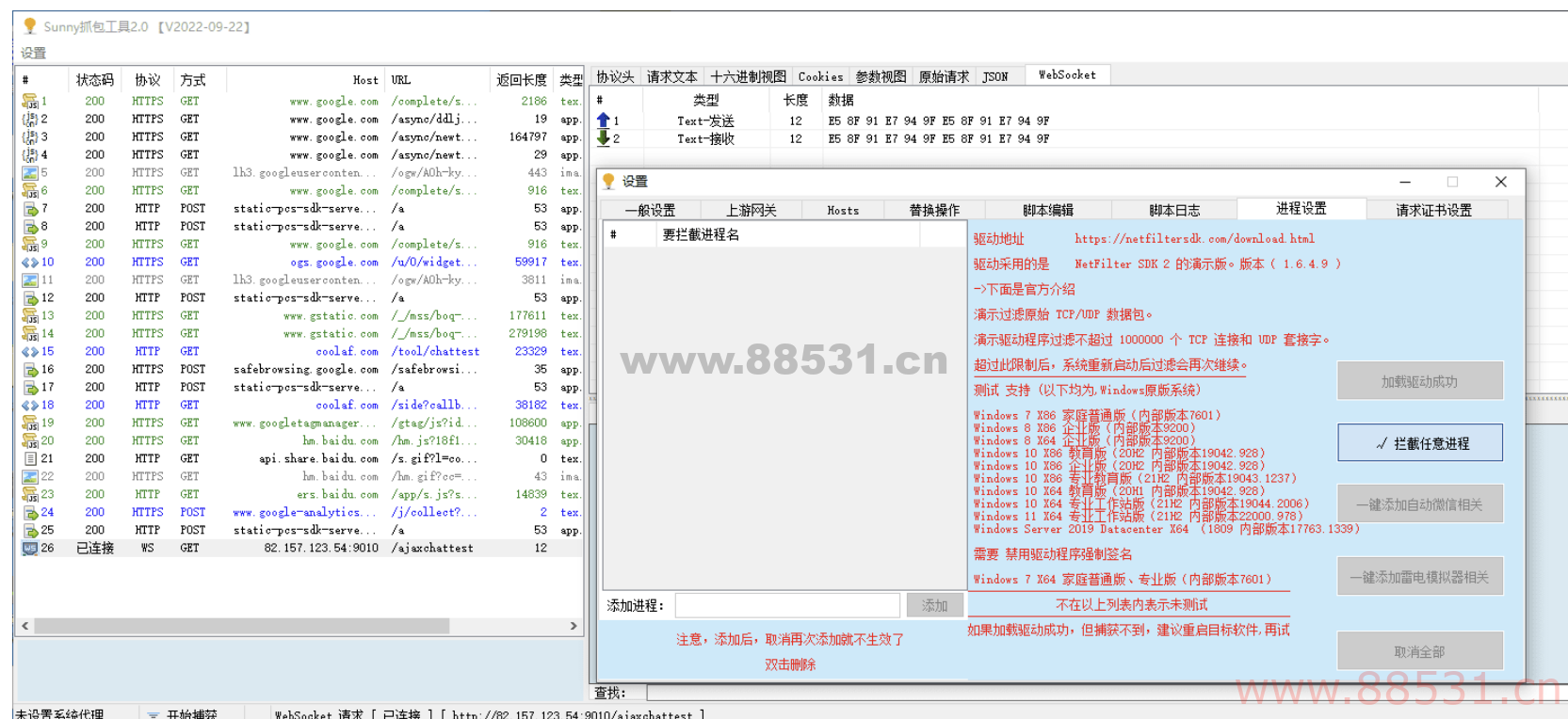
Task: Switch to the 参数视图 tab
Action: click(x=881, y=76)
